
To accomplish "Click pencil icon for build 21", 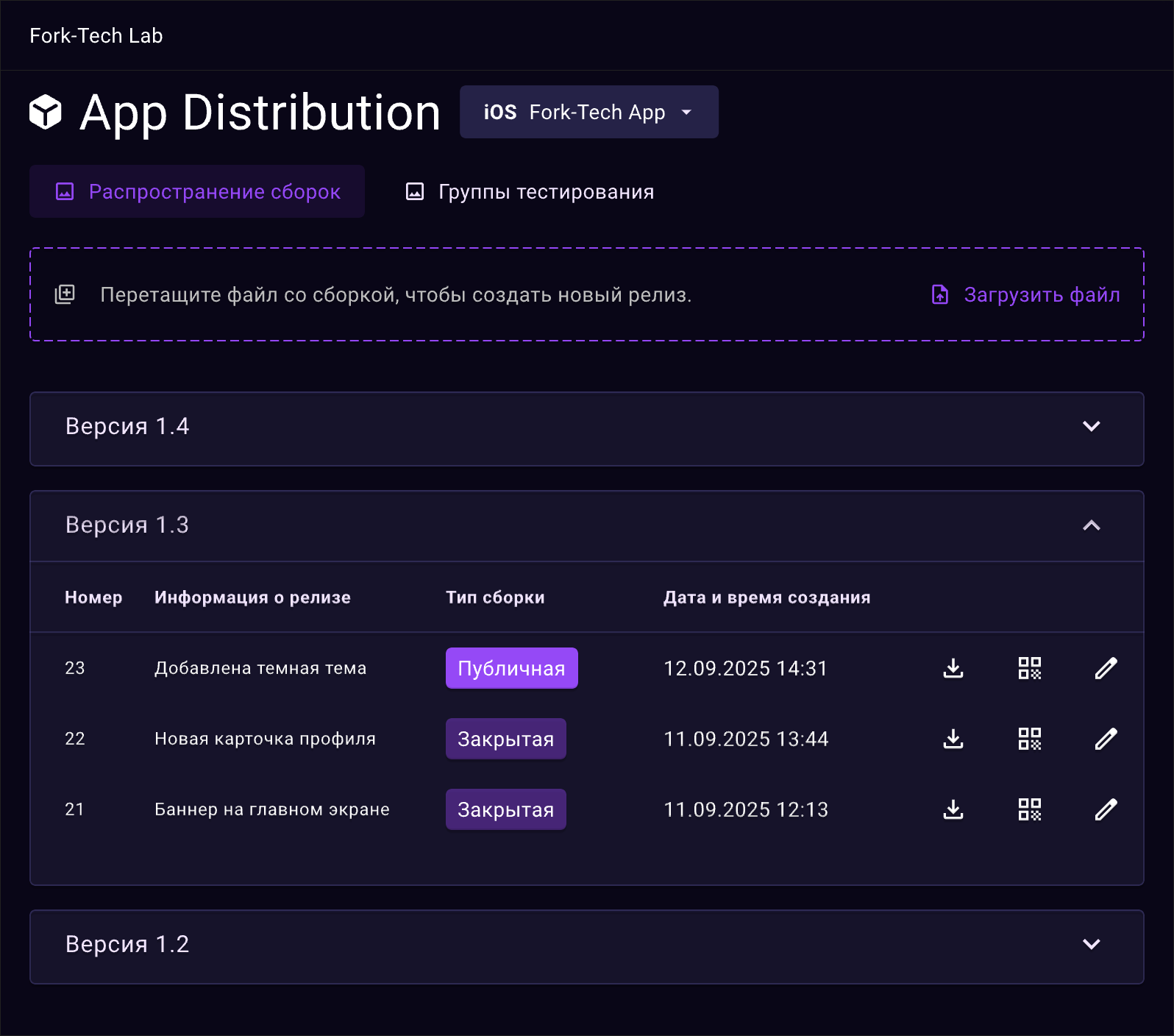I will pyautogui.click(x=1106, y=809).
